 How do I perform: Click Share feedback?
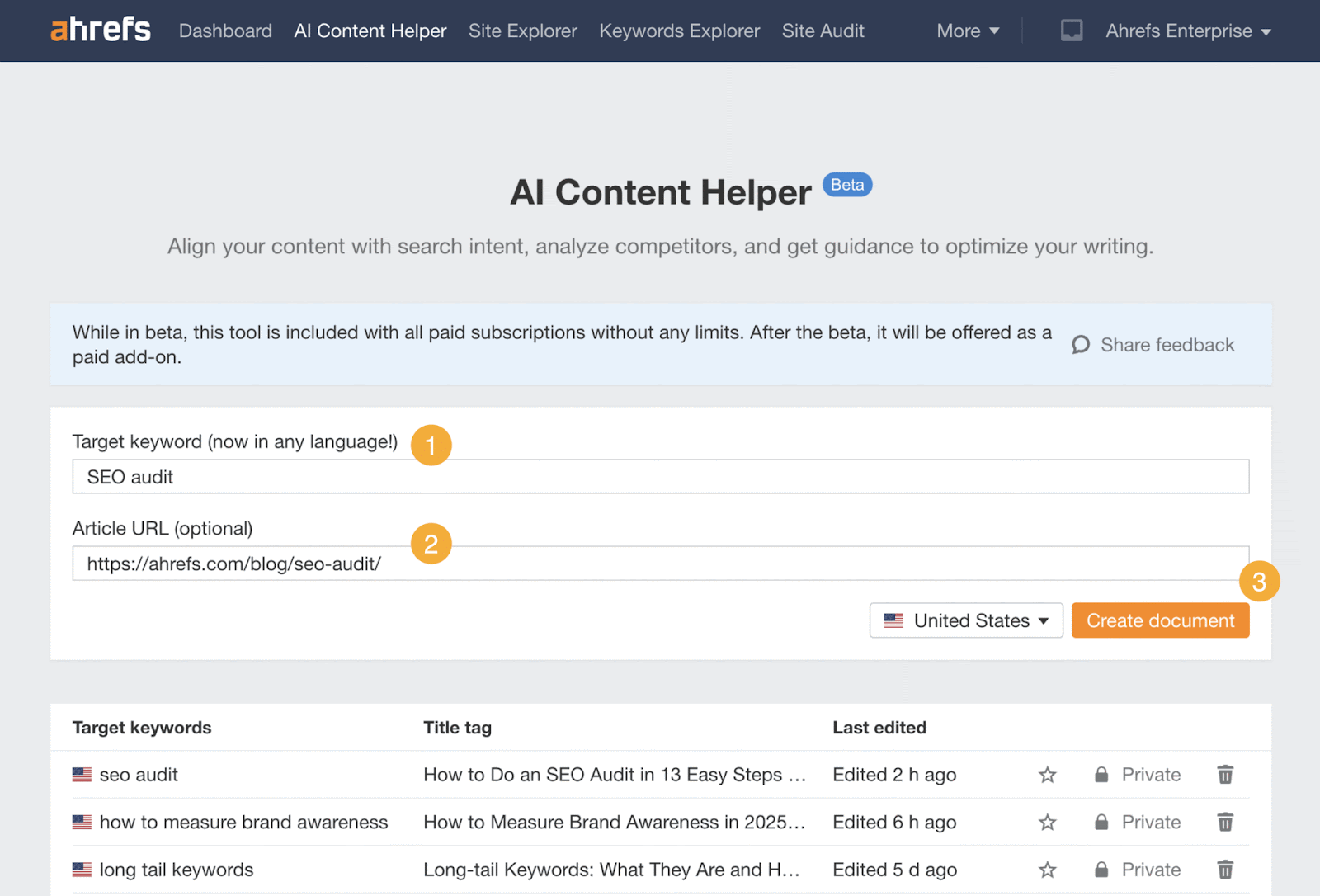point(1166,345)
